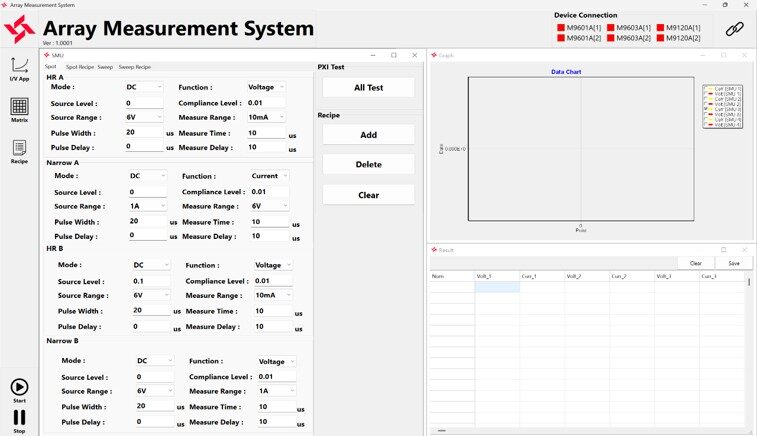Switch to the Sweep tab
This screenshot has width=757, height=436.
click(x=106, y=67)
